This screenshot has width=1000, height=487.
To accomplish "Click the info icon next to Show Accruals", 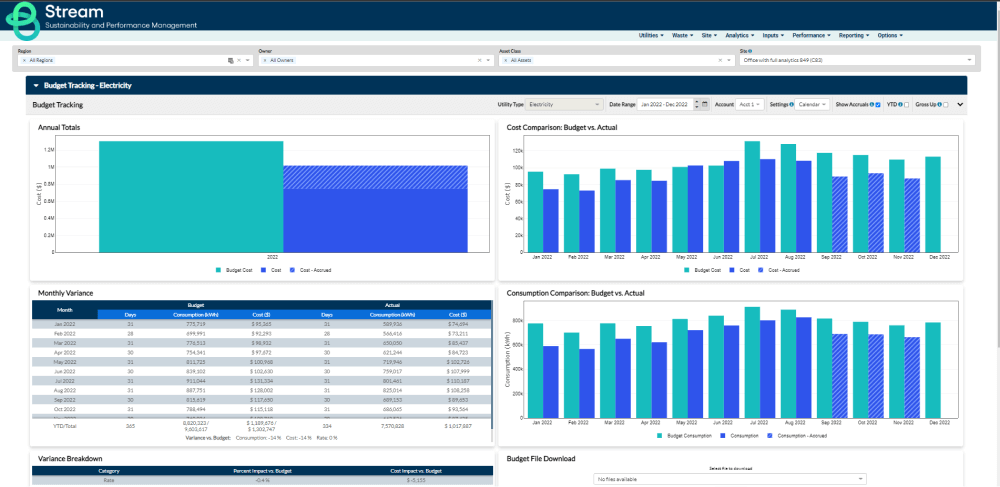I will click(x=870, y=104).
